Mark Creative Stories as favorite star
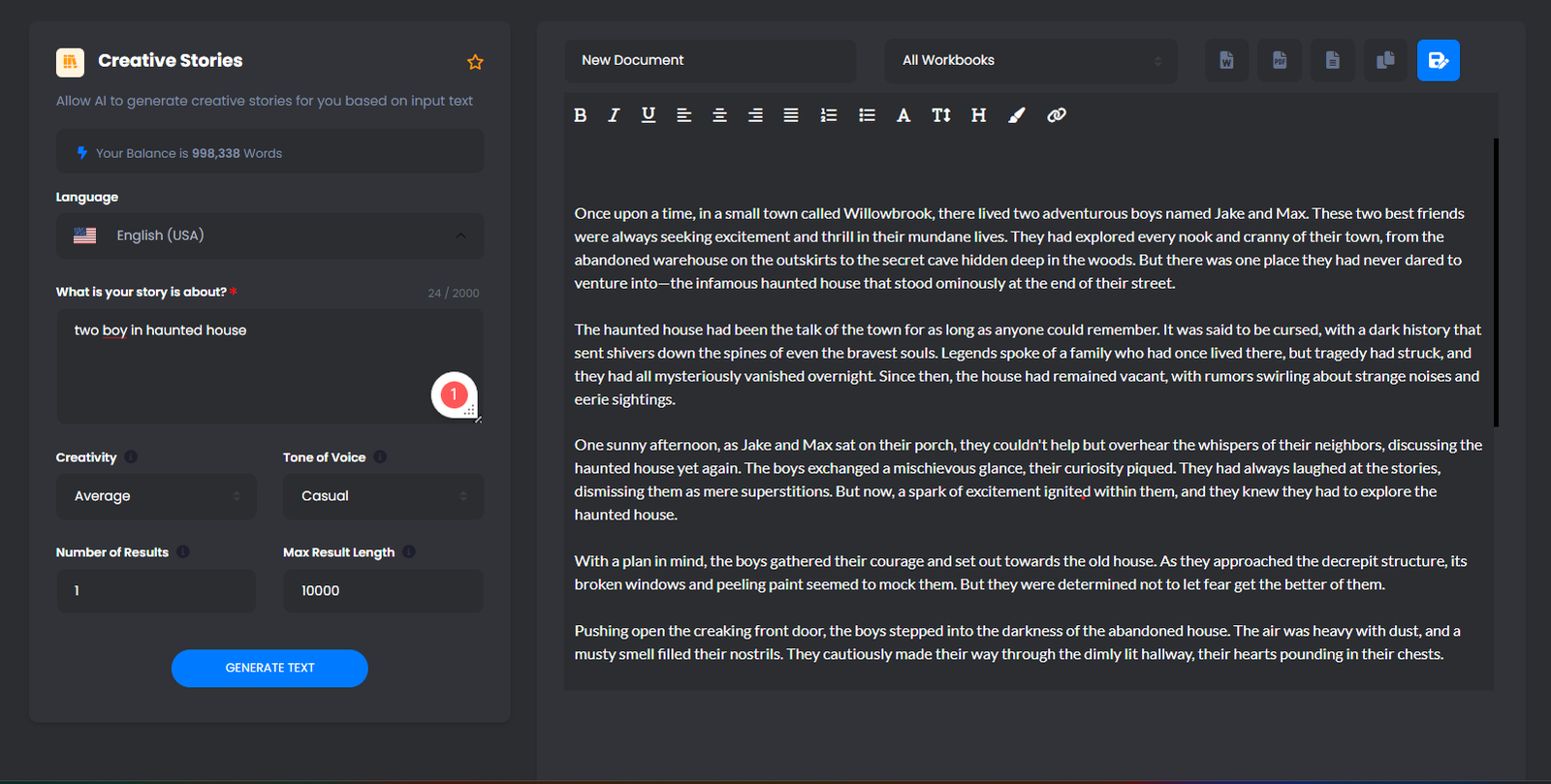Screen dimensions: 1551x784 coord(475,62)
